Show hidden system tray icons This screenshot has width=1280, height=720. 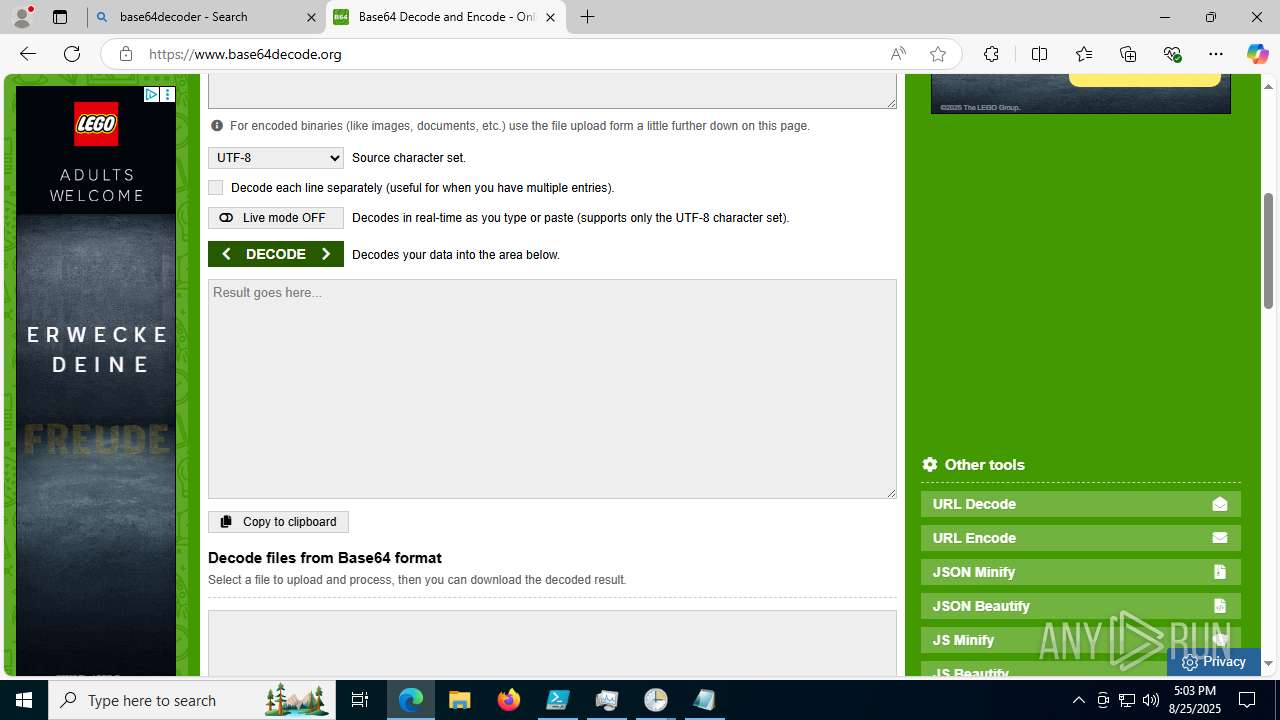point(1078,700)
